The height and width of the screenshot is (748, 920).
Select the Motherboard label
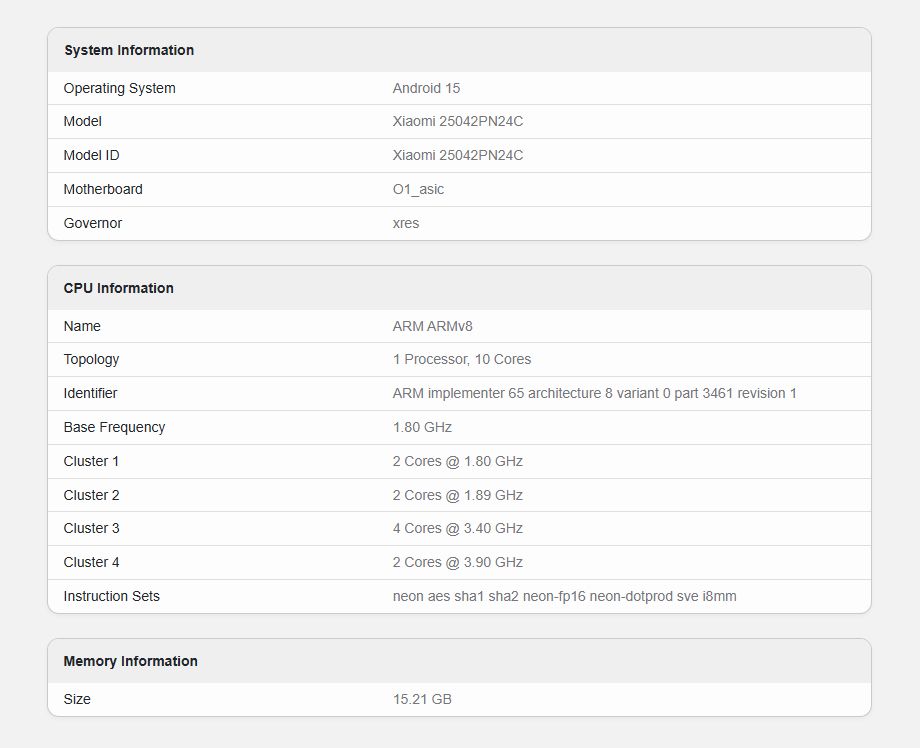coord(103,189)
